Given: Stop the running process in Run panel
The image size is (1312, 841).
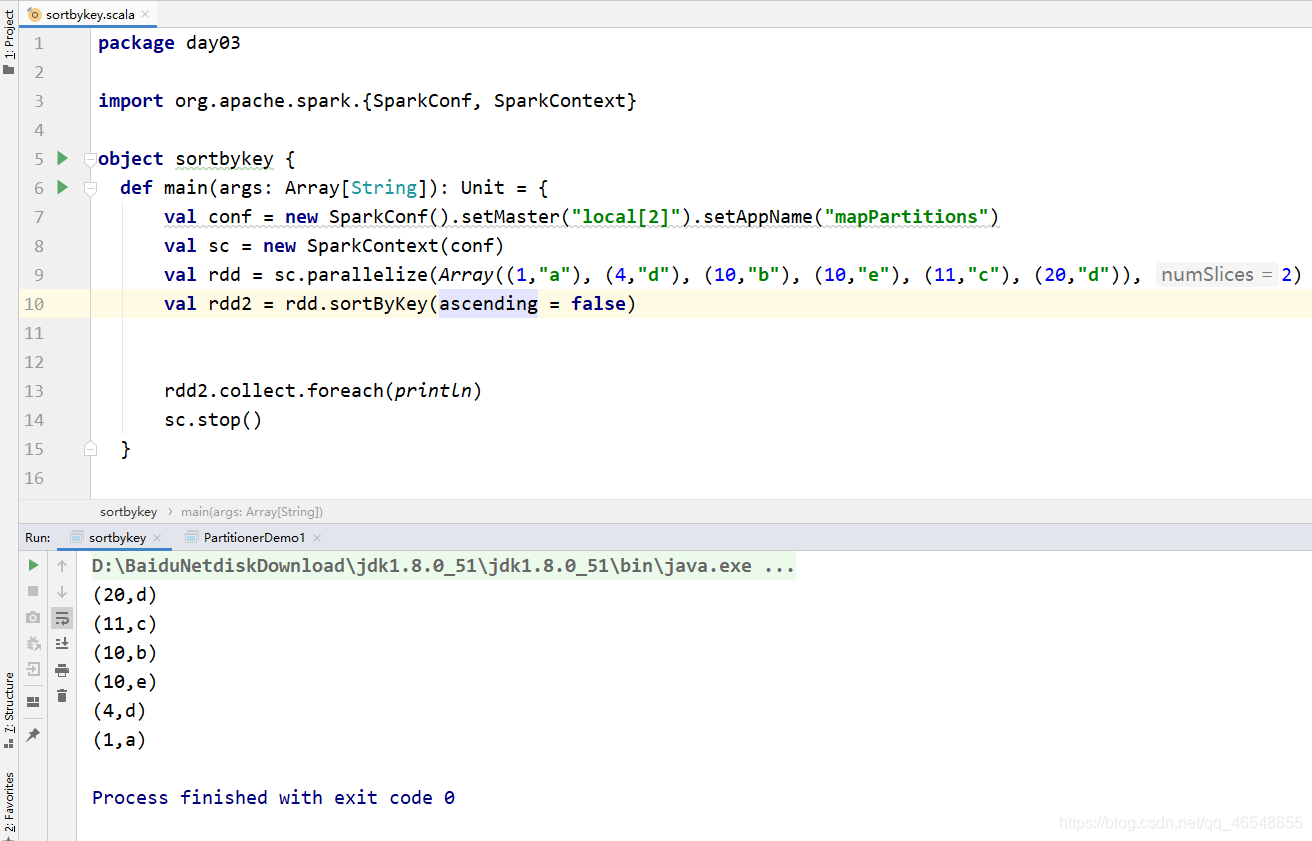Looking at the screenshot, I should [x=33, y=591].
